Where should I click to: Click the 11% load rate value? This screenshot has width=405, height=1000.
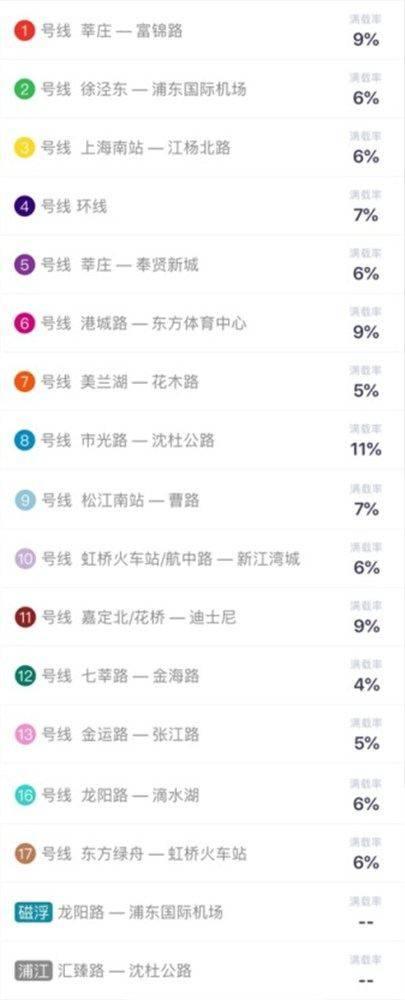[366, 450]
